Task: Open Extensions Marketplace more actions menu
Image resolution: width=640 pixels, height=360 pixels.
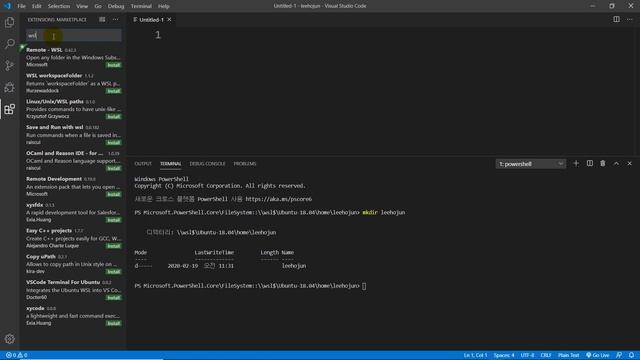Action: click(x=116, y=19)
